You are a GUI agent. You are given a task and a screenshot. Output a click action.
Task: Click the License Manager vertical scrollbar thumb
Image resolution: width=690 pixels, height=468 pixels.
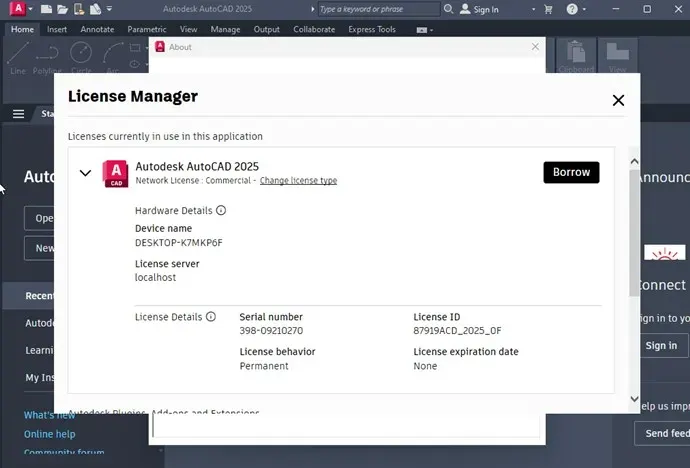point(634,233)
